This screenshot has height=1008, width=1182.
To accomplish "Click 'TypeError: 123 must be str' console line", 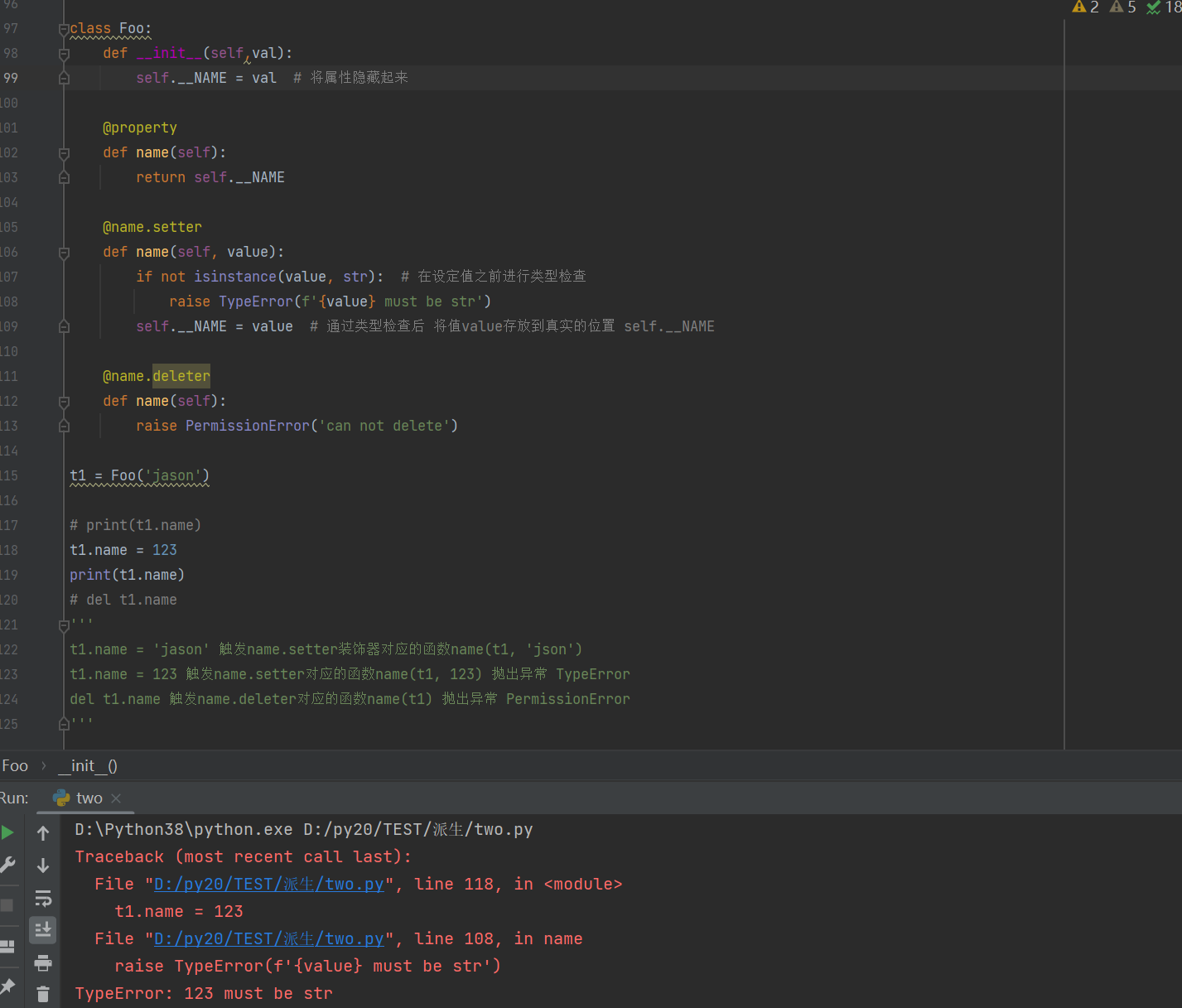I will pyautogui.click(x=204, y=993).
